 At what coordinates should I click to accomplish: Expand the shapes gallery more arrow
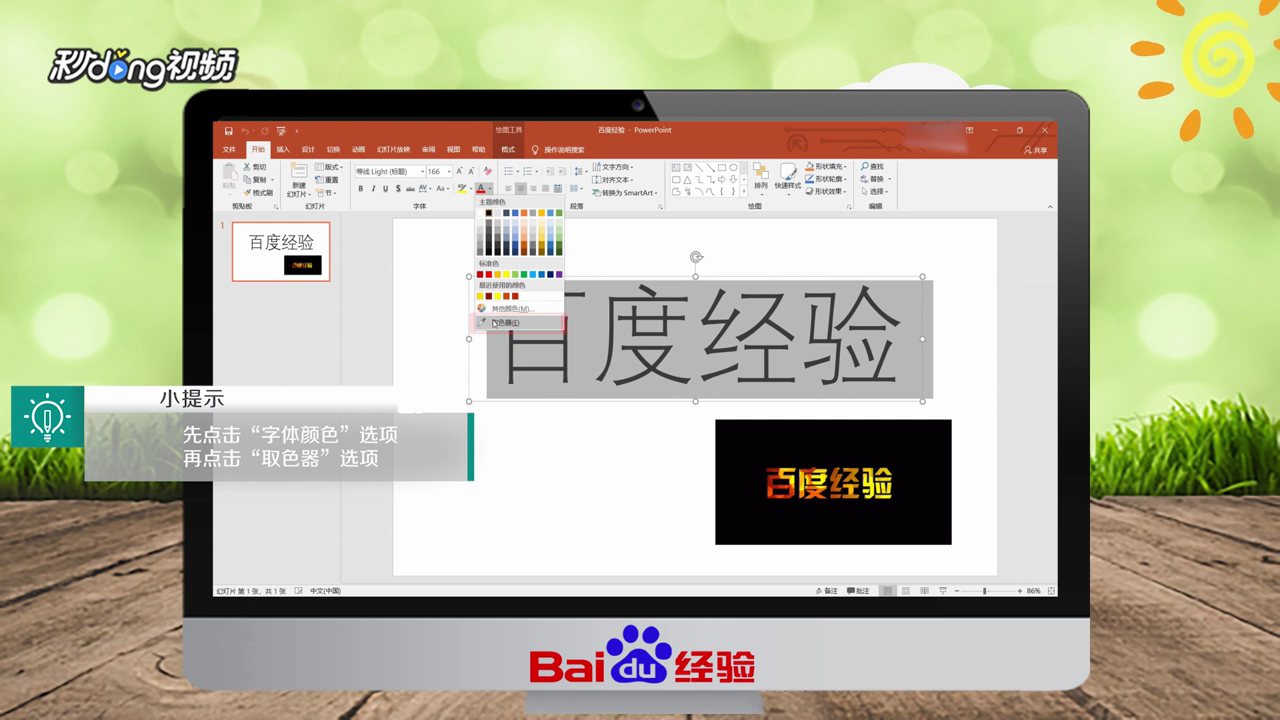(x=744, y=191)
